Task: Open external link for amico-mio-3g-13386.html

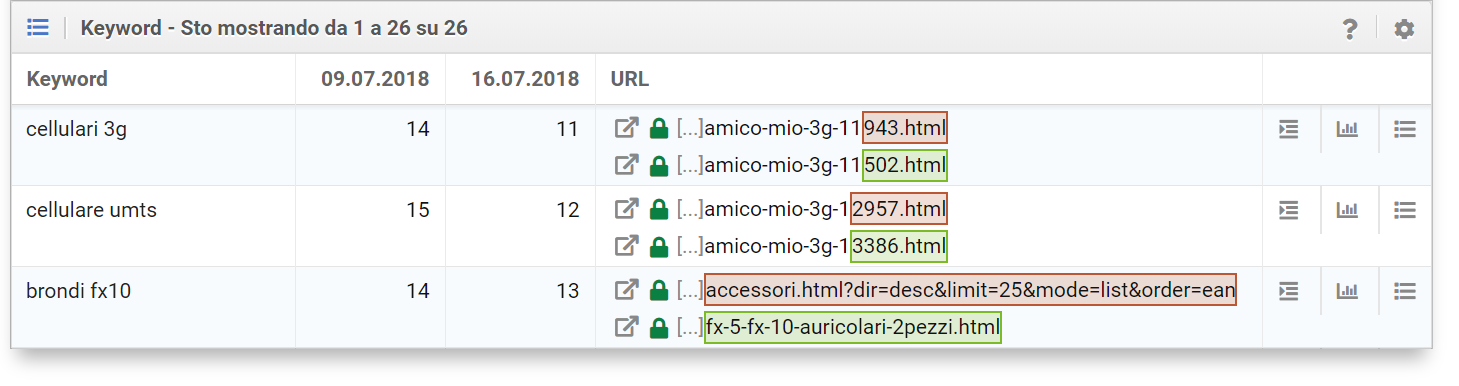Action: (626, 245)
